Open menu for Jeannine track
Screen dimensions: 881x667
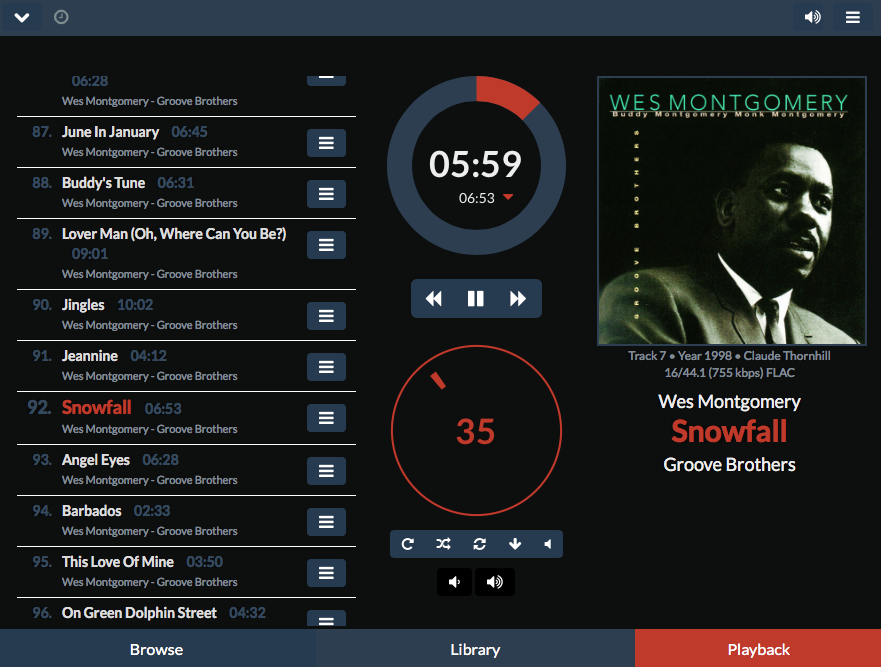pos(326,367)
